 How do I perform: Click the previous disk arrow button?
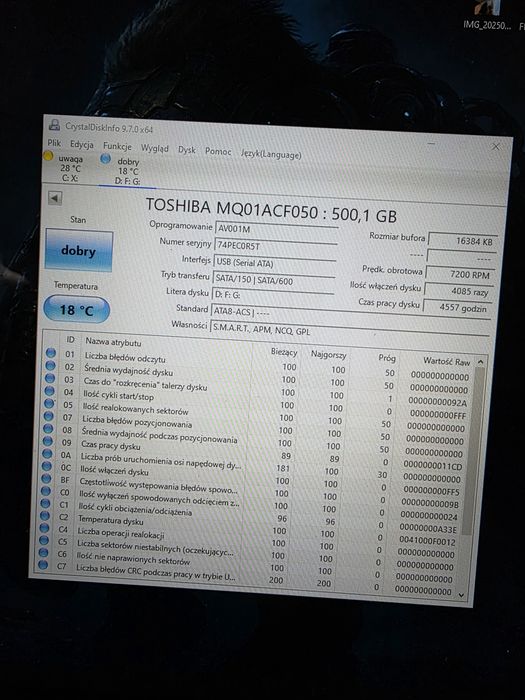(55, 198)
